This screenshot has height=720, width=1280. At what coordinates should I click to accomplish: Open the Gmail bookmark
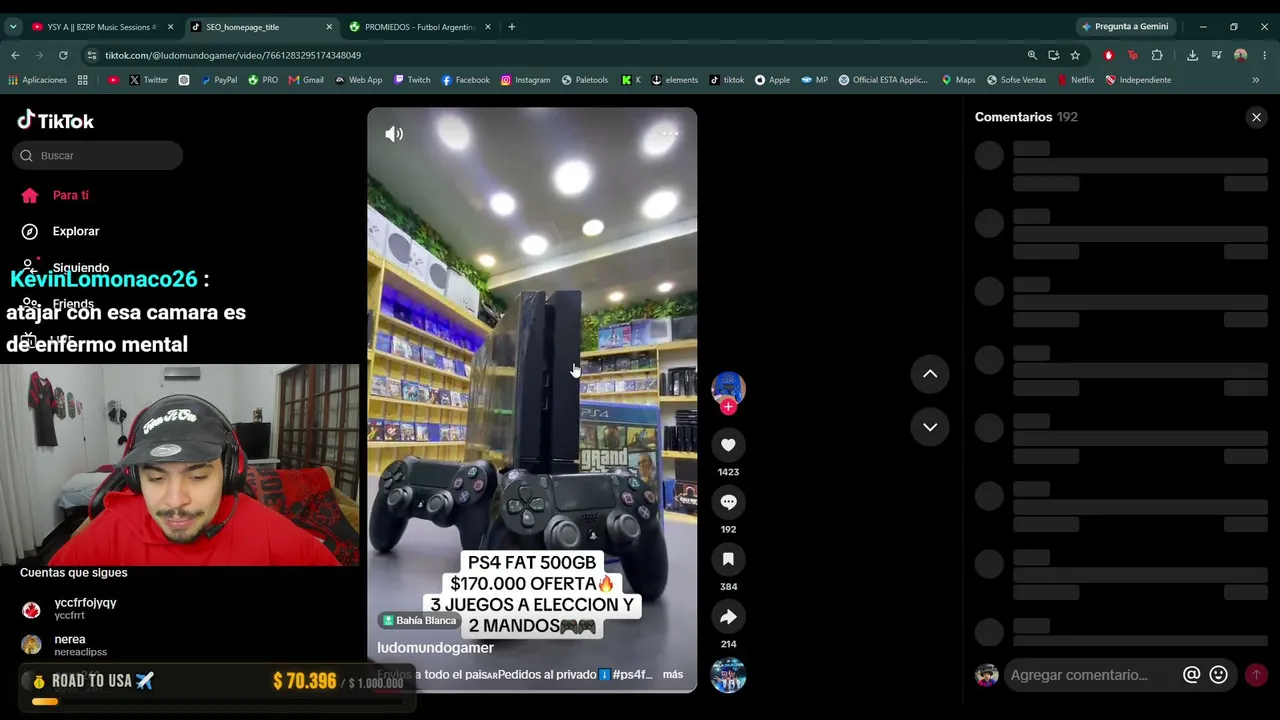(305, 80)
